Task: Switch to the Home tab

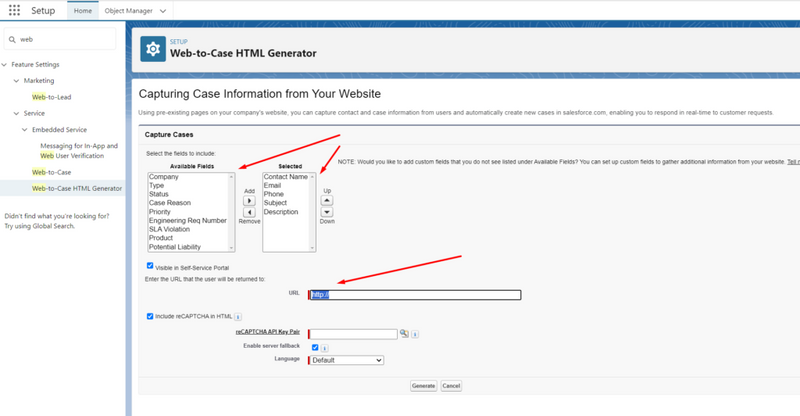Action: point(83,11)
